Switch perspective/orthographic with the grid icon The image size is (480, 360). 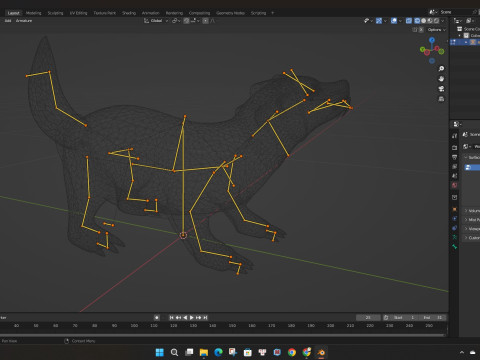pos(441,99)
